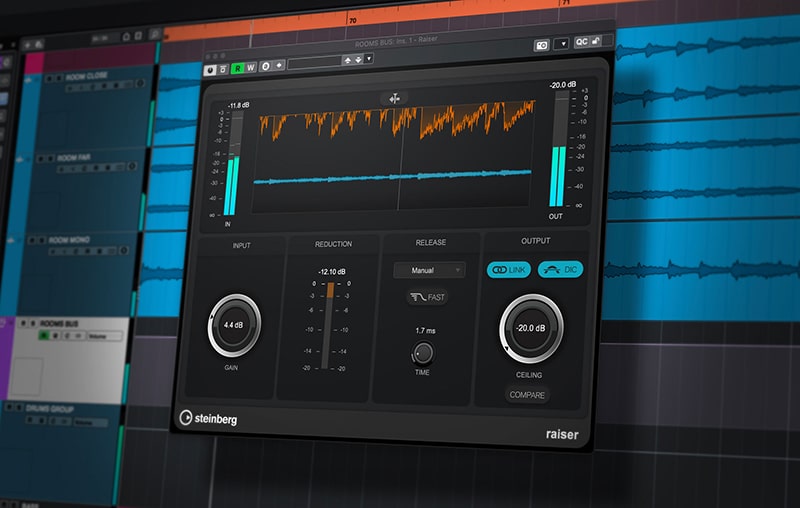Click the camera snapshot icon in plugin header
Viewport: 800px width, 508px height.
click(x=541, y=45)
